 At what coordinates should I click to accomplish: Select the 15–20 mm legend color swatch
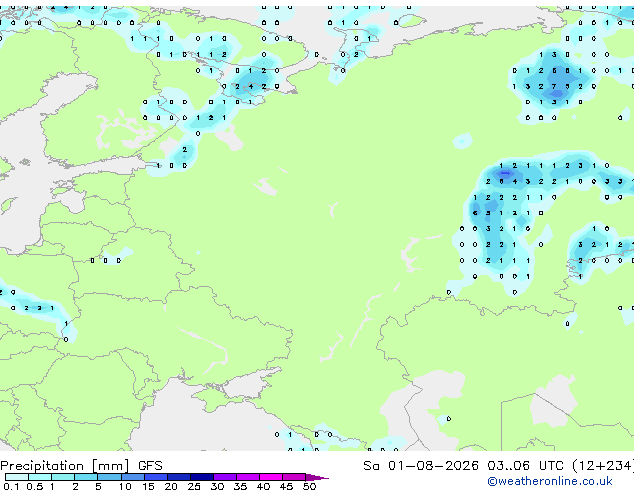coord(156,477)
